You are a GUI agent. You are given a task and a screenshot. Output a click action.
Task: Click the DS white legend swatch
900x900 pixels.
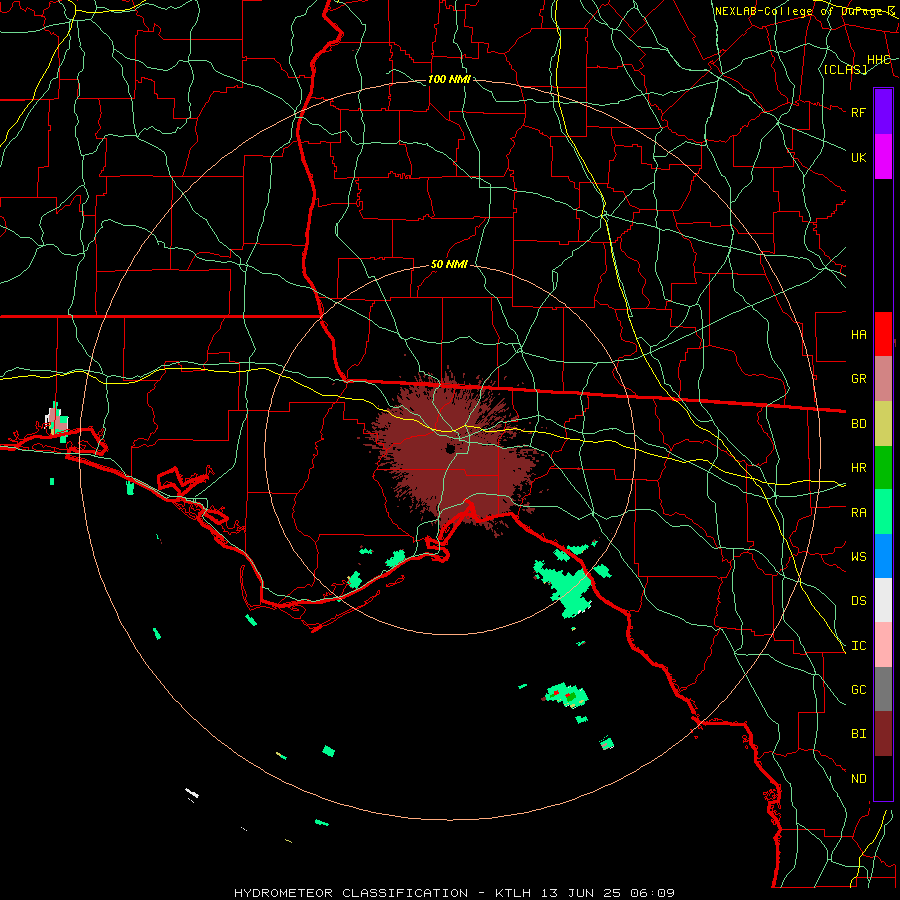[883, 600]
